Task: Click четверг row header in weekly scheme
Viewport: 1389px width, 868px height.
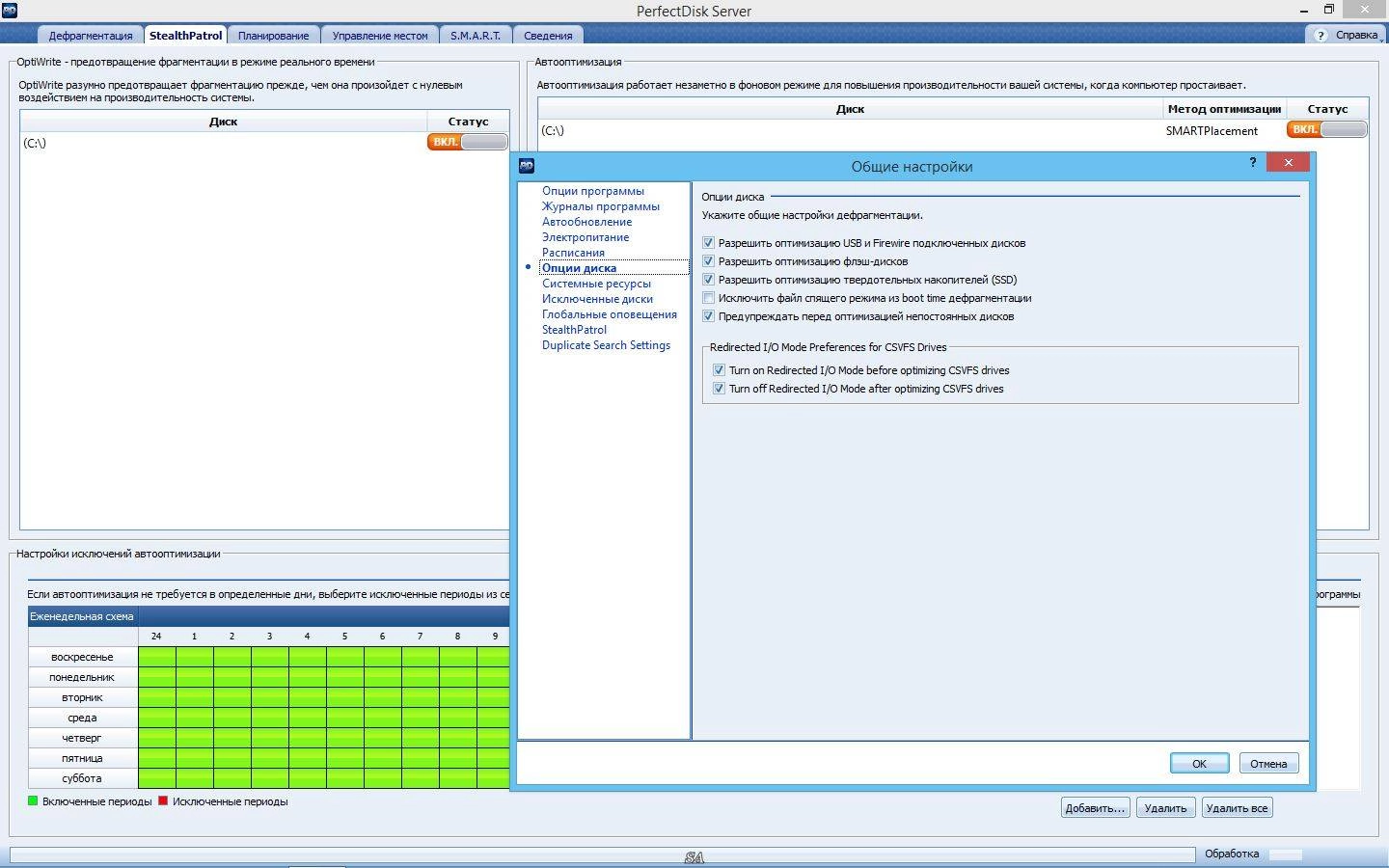Action: (x=82, y=738)
